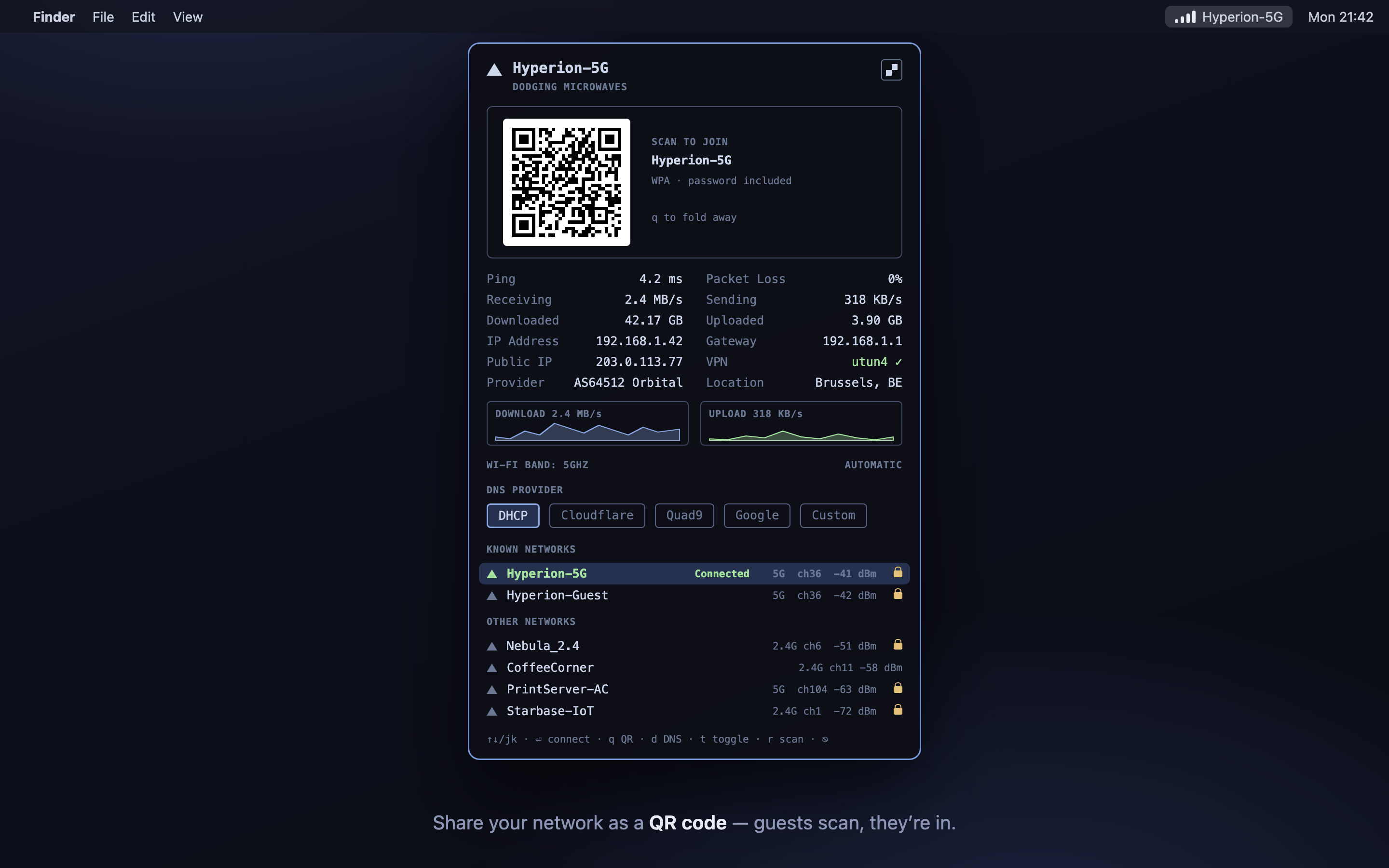Click the escape symbol at footer end
Screen dimensions: 1389x868
(825, 739)
